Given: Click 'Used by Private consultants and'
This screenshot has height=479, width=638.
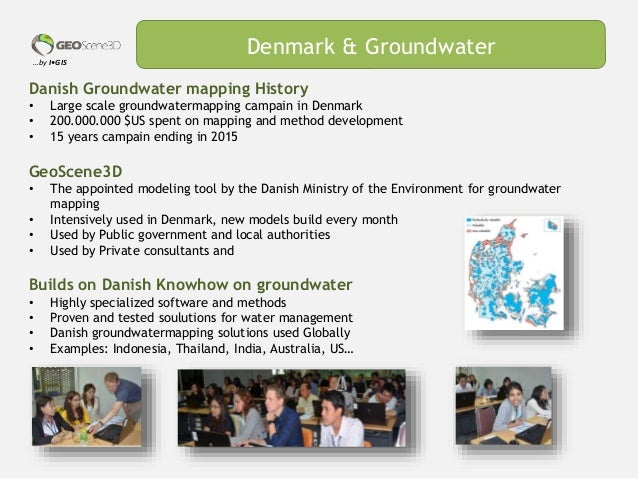Looking at the screenshot, I should 142,250.
